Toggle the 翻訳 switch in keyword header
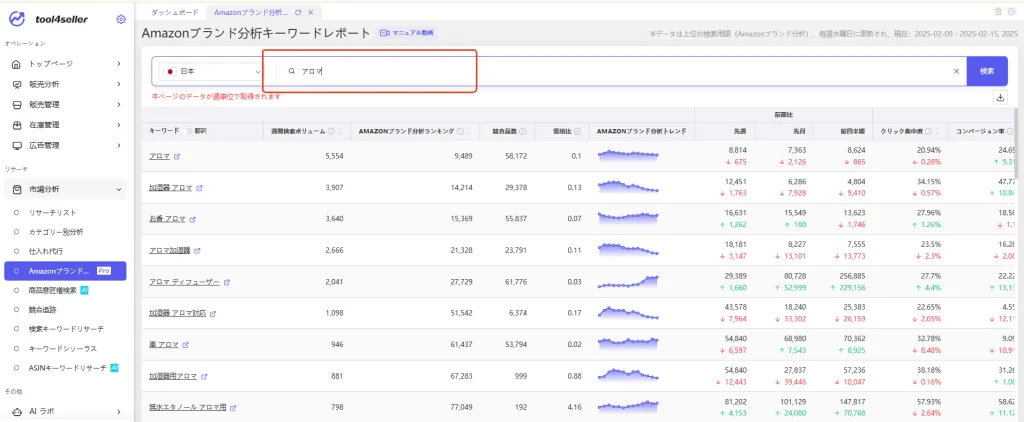The width and height of the screenshot is (1024, 422). 187,131
